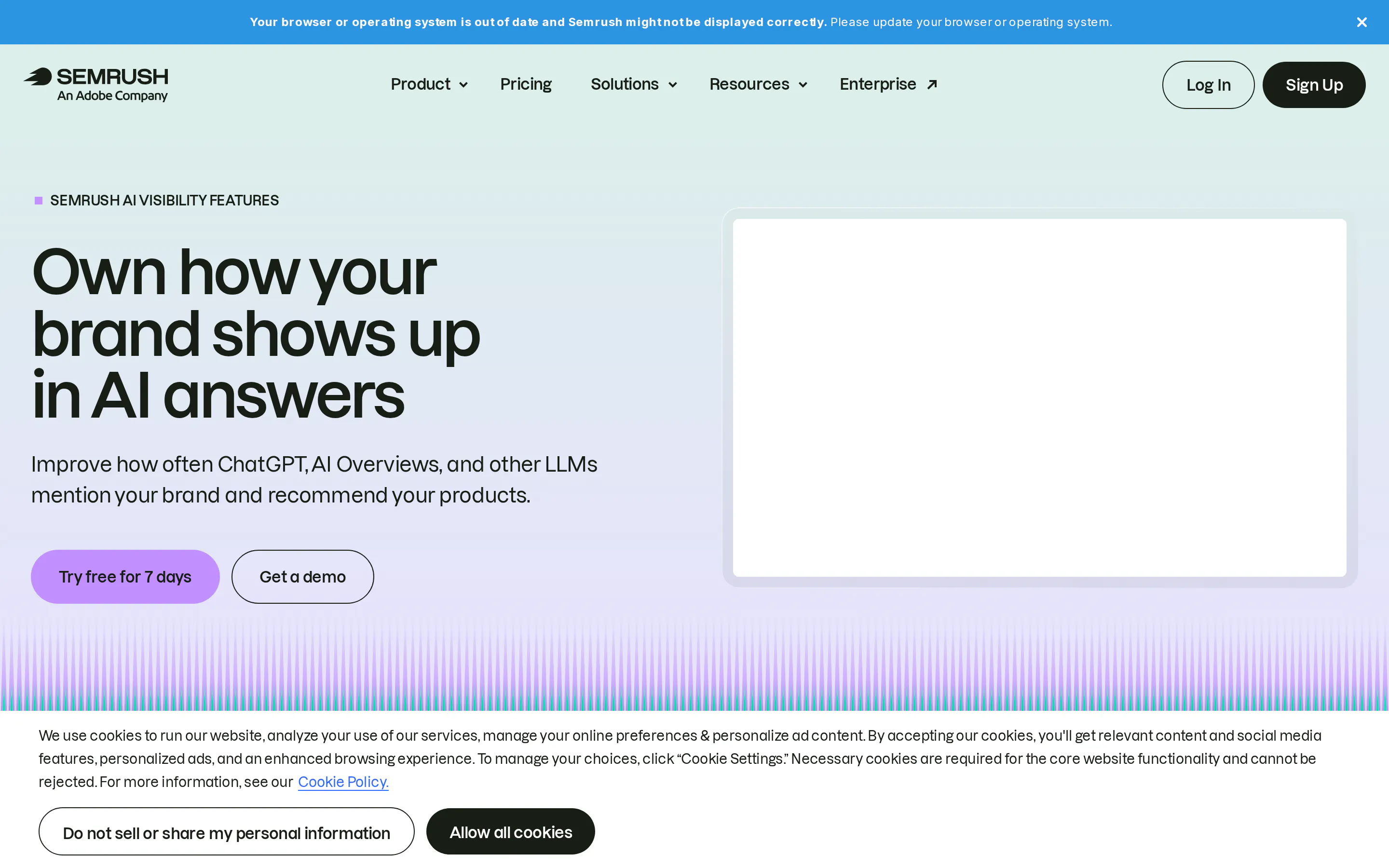Click the blank hero preview panel
This screenshot has height=868, width=1389.
pos(1039,397)
